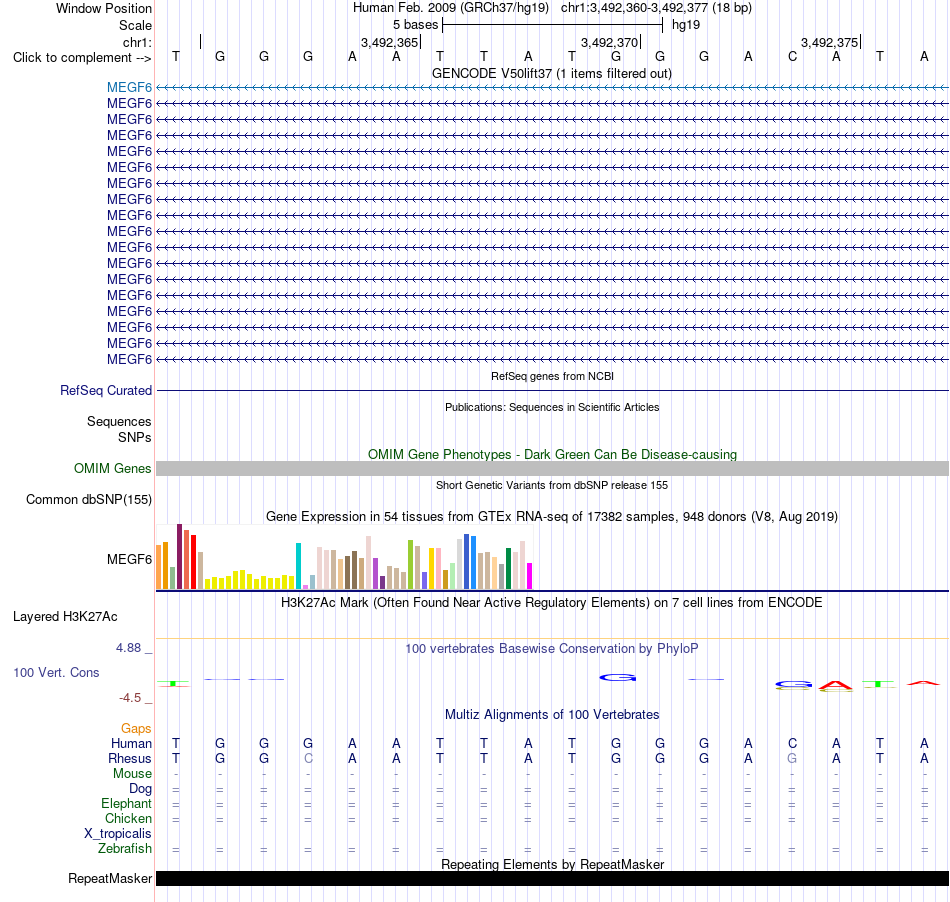Click the 'Click to complement -->' label
This screenshot has height=902, width=950.
click(x=82, y=58)
